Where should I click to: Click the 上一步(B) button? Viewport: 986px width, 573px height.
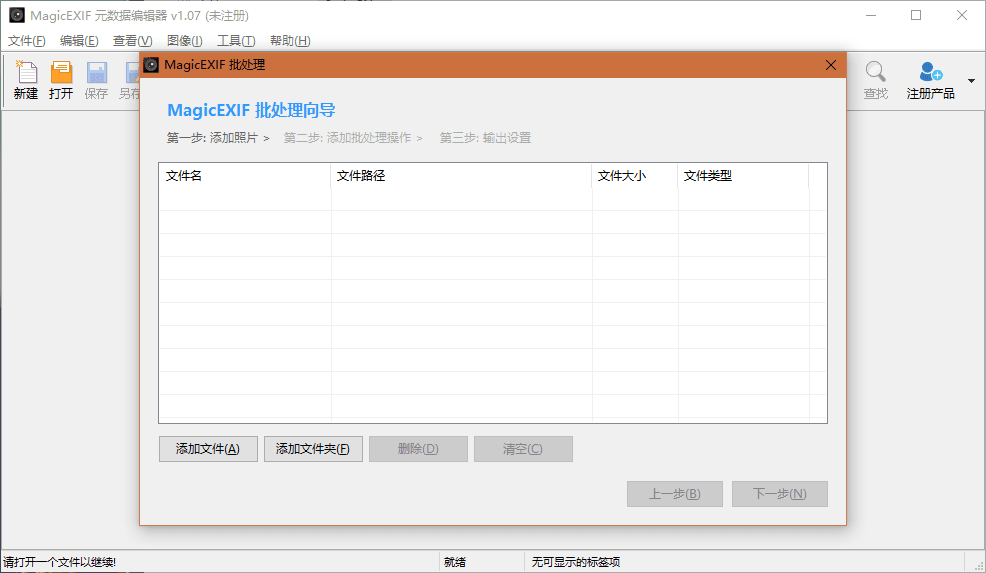675,494
